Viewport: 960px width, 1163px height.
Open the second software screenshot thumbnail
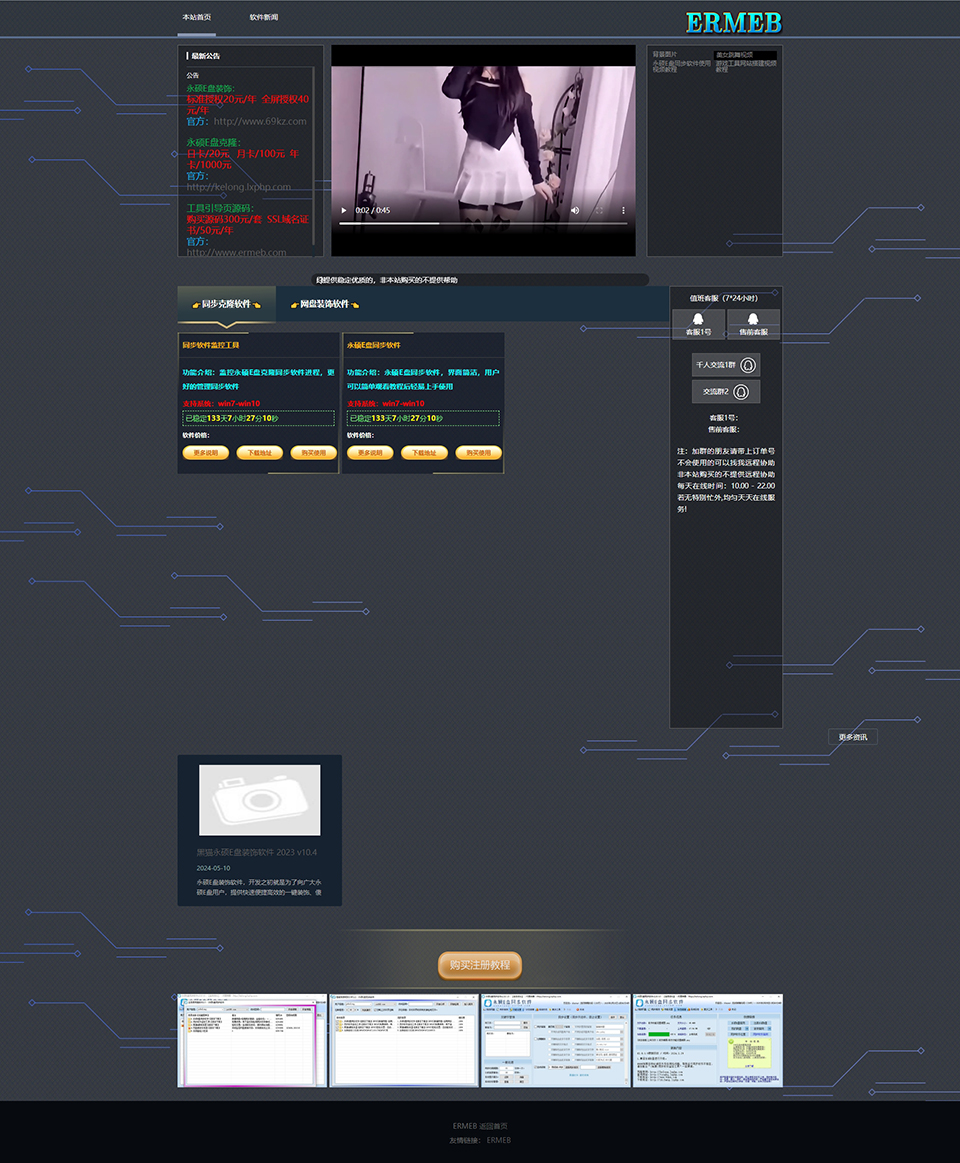click(x=404, y=1041)
